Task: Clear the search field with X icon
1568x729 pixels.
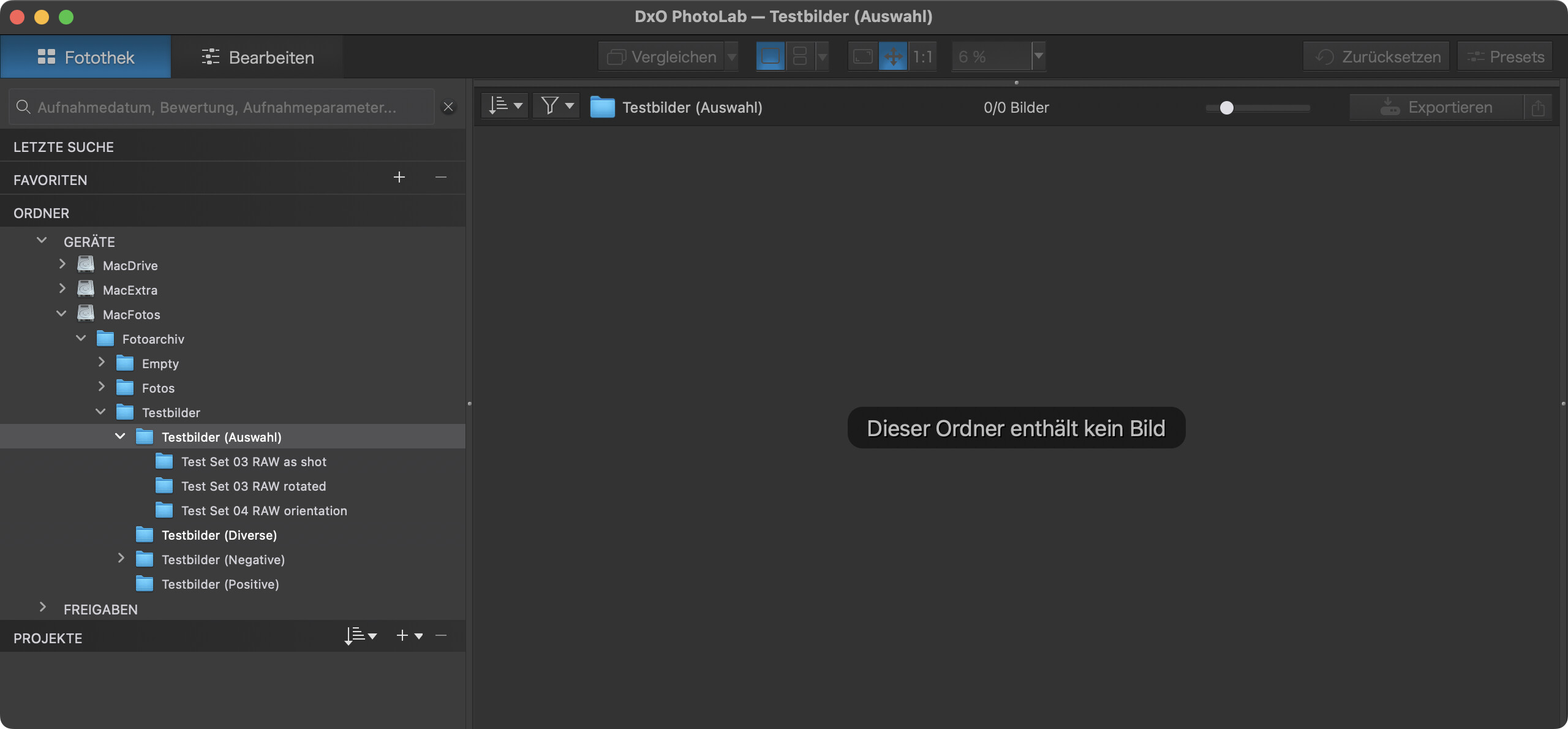Action: point(448,107)
